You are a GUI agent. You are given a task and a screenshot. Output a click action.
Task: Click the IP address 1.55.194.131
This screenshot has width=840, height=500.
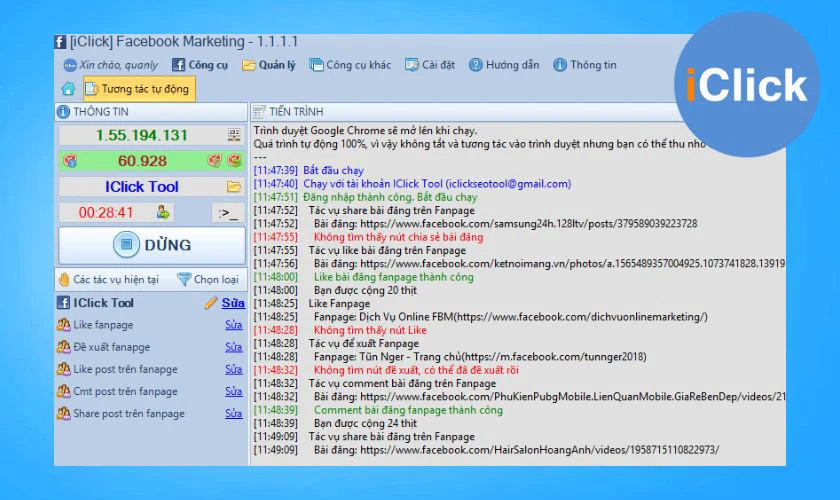[141, 135]
